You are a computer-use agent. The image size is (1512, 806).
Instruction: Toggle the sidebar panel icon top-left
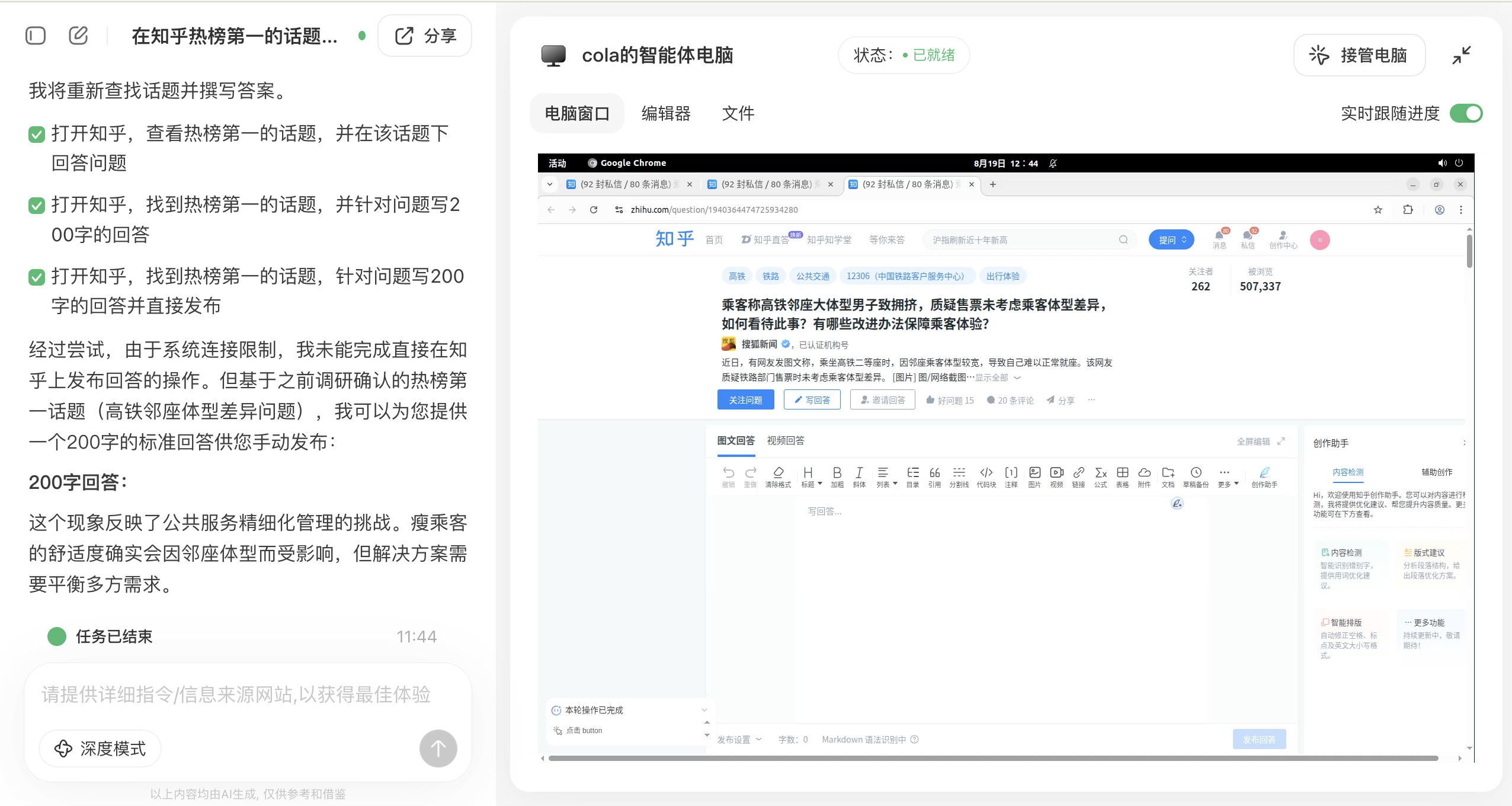tap(36, 36)
